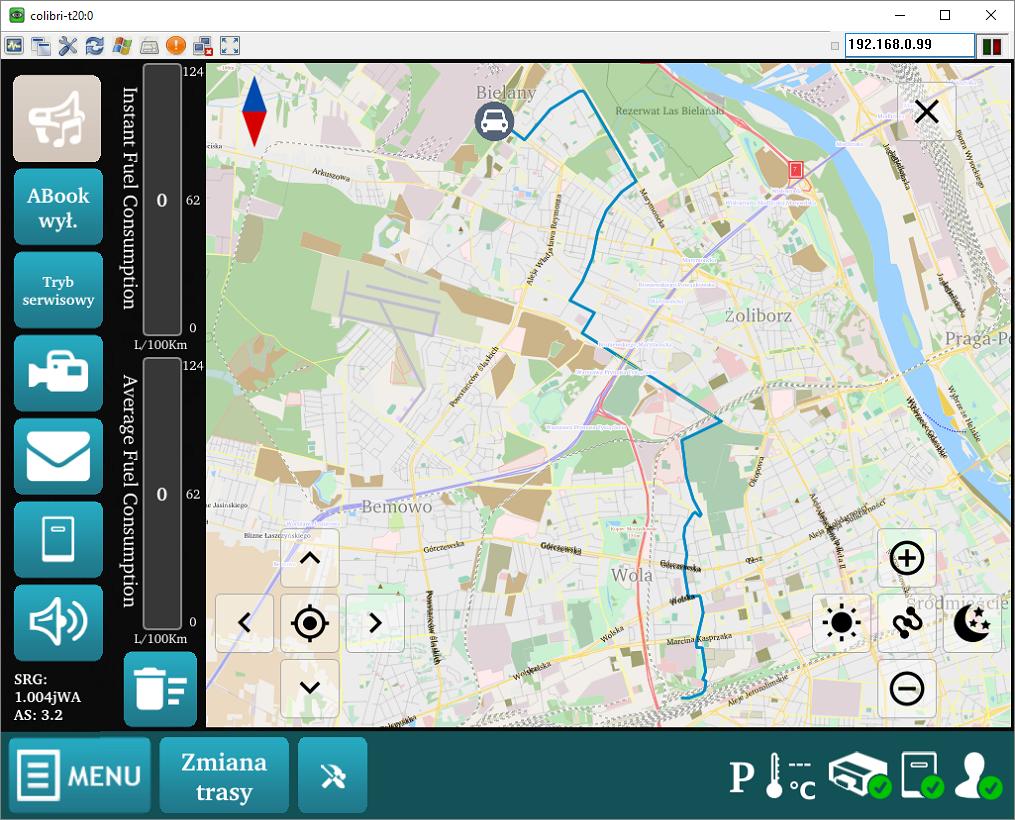Click the green-red connection status indicator

pos(992,46)
